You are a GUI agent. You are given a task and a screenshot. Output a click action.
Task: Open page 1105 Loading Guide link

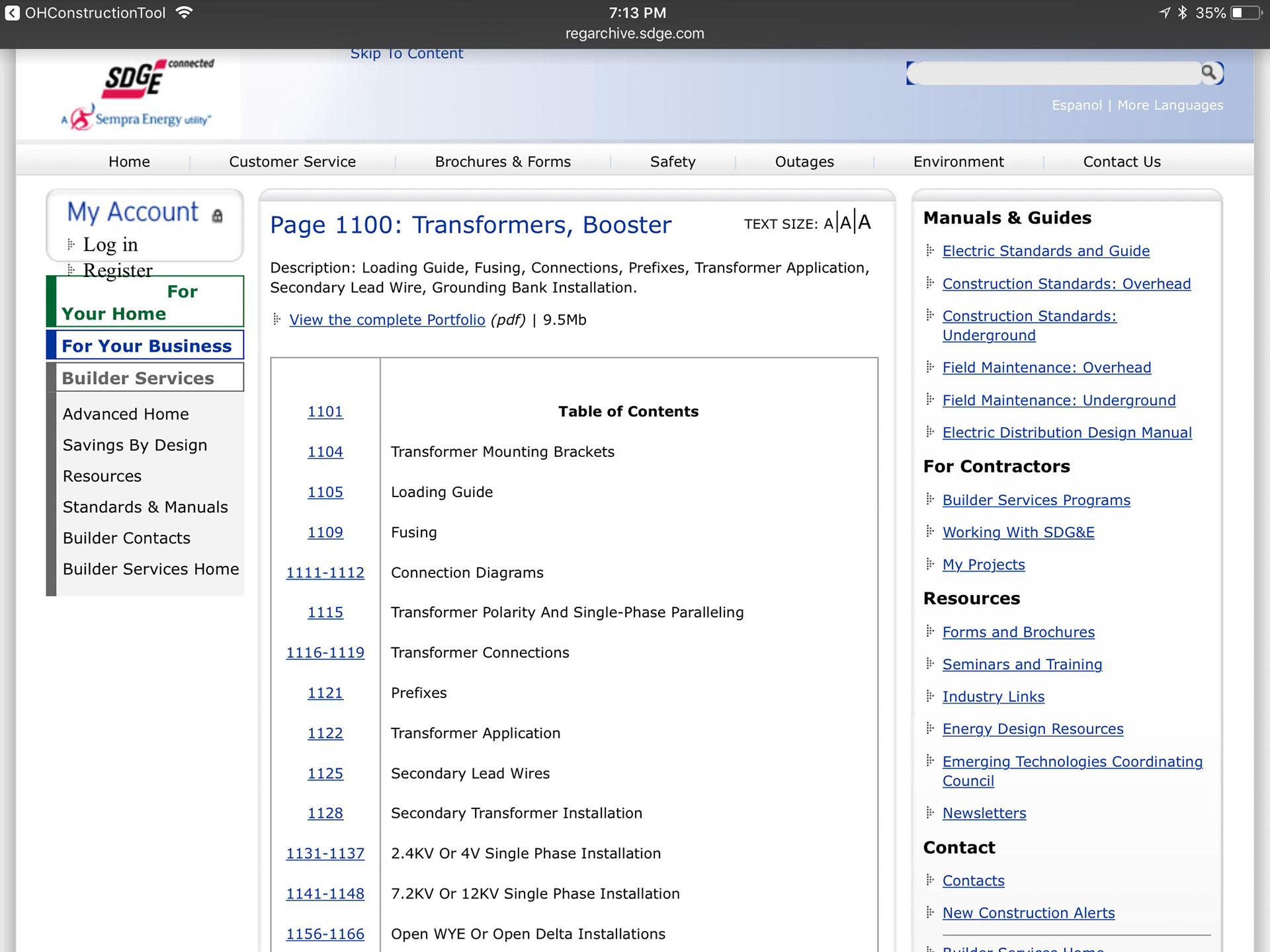pyautogui.click(x=325, y=493)
